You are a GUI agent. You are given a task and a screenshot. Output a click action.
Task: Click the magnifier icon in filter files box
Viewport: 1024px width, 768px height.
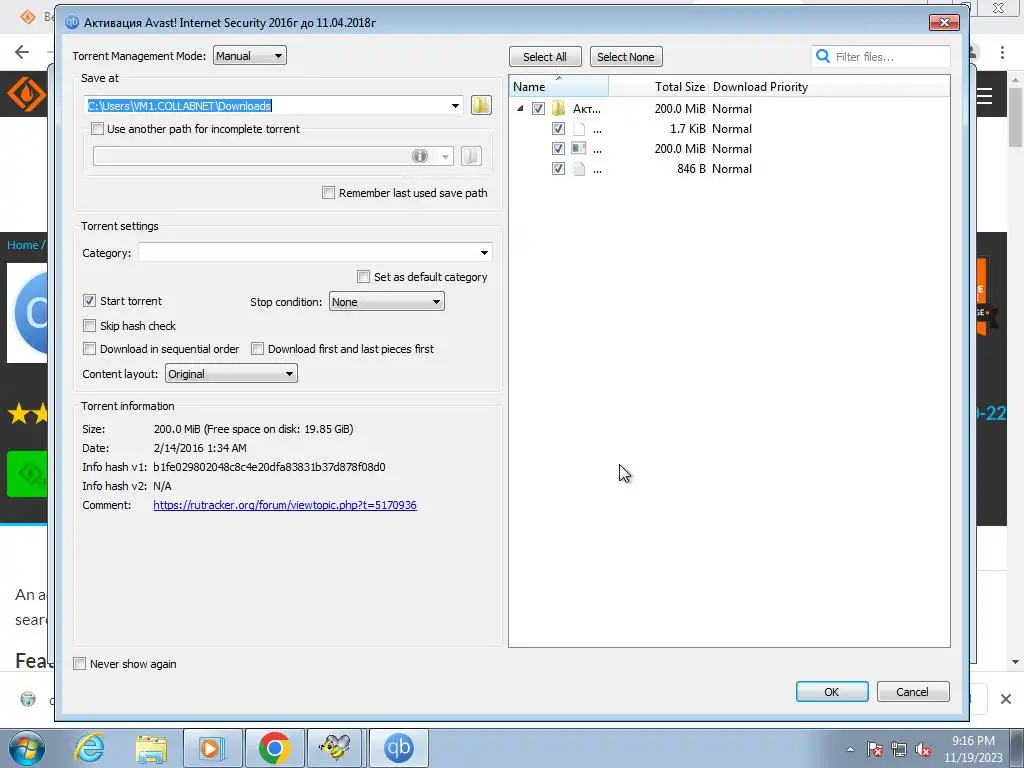tap(823, 56)
